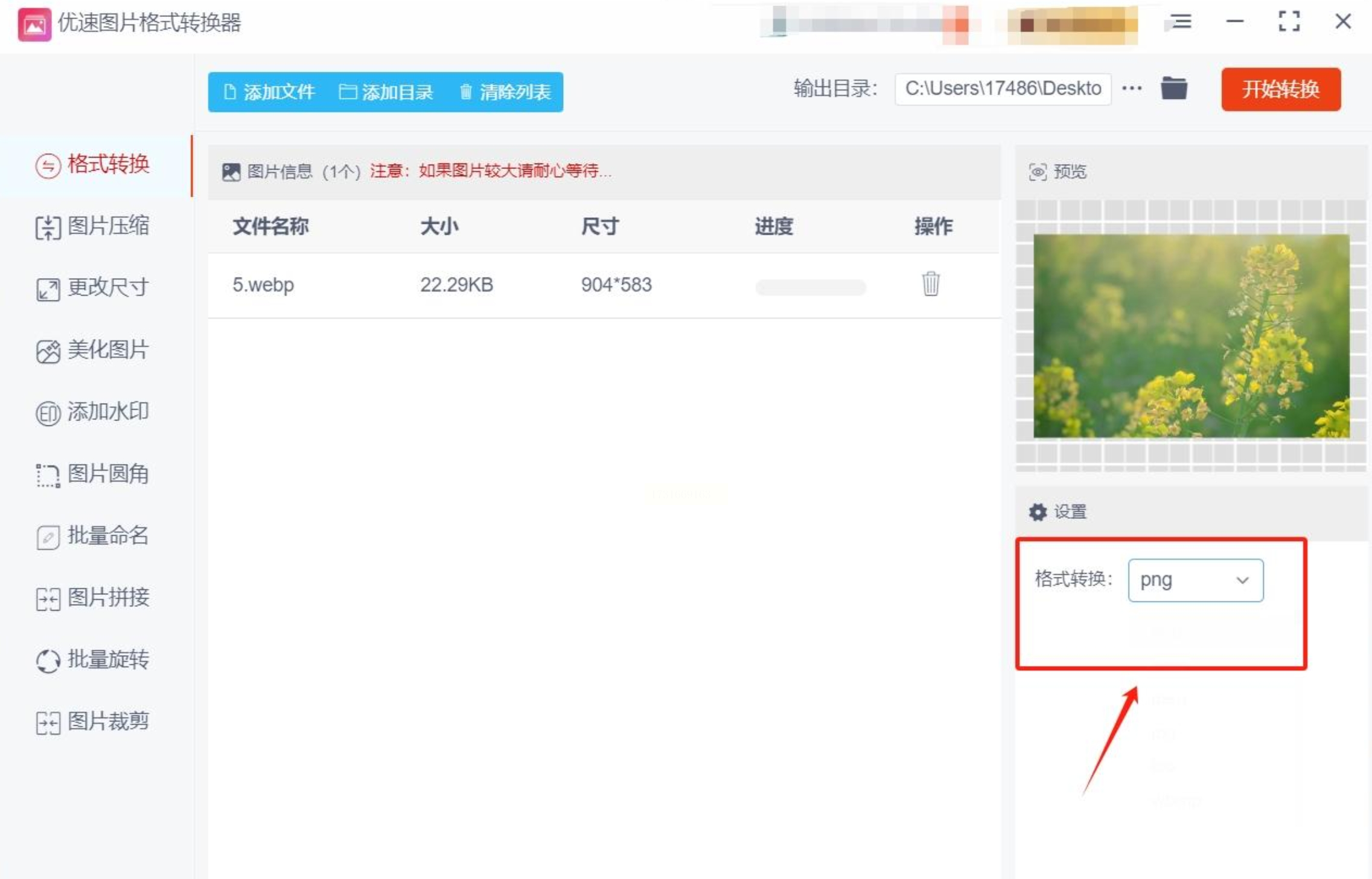Select the 5.webp file name
The image size is (1372, 879).
263,285
